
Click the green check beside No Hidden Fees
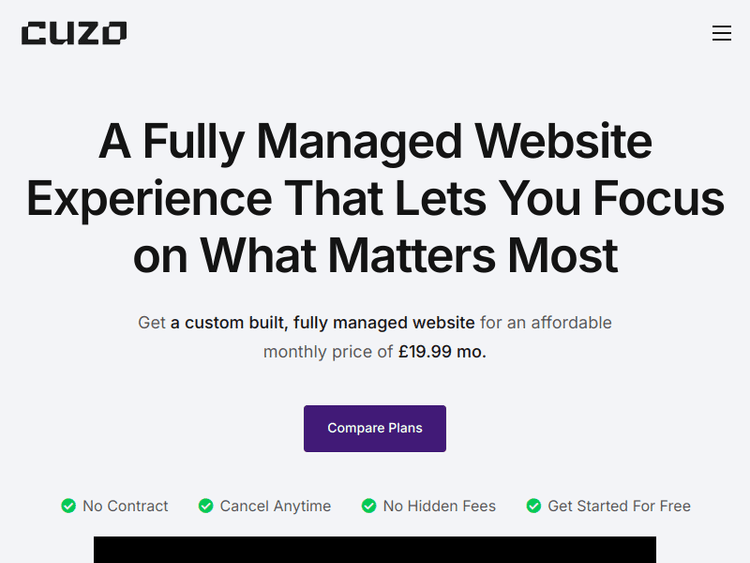click(x=369, y=506)
